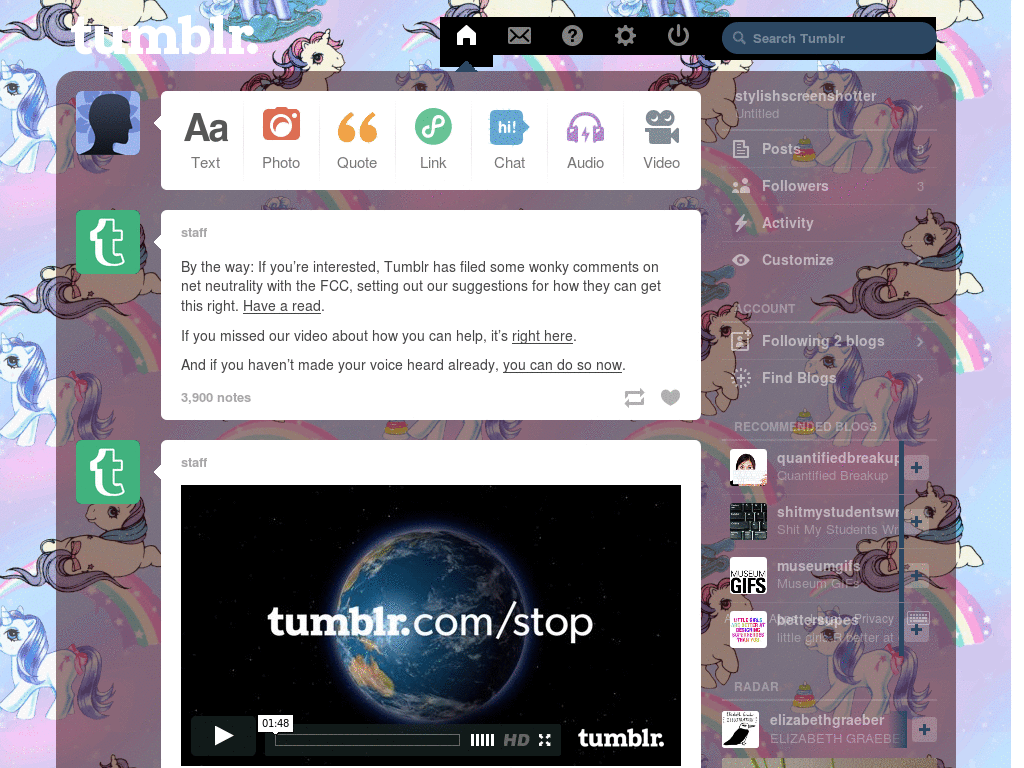This screenshot has height=768, width=1024.
Task: Click the power log out icon
Action: (678, 35)
